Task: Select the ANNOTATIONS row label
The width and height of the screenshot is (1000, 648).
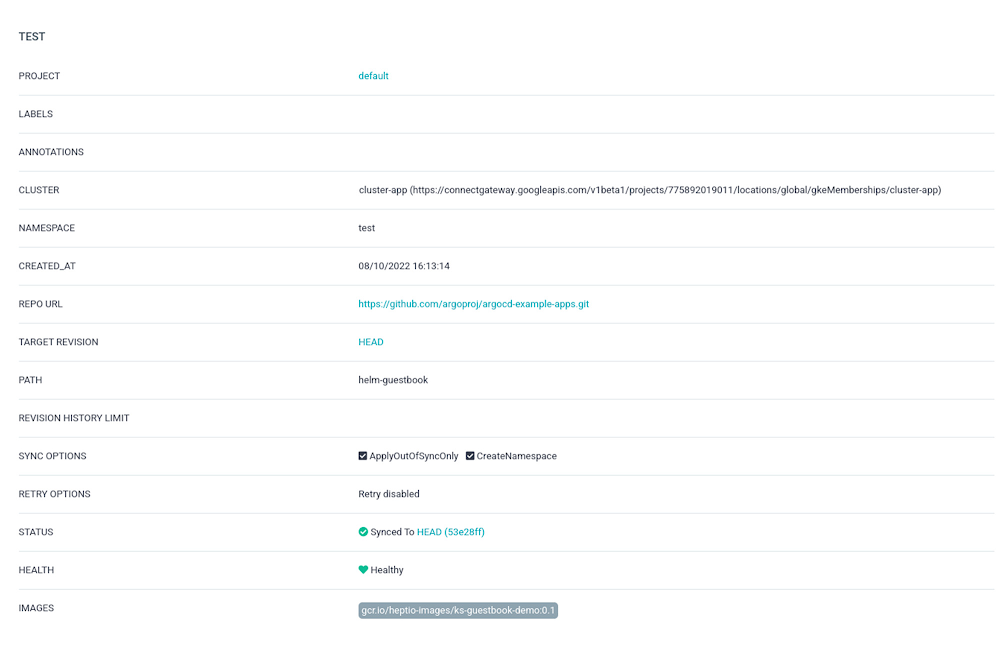Action: click(x=51, y=152)
